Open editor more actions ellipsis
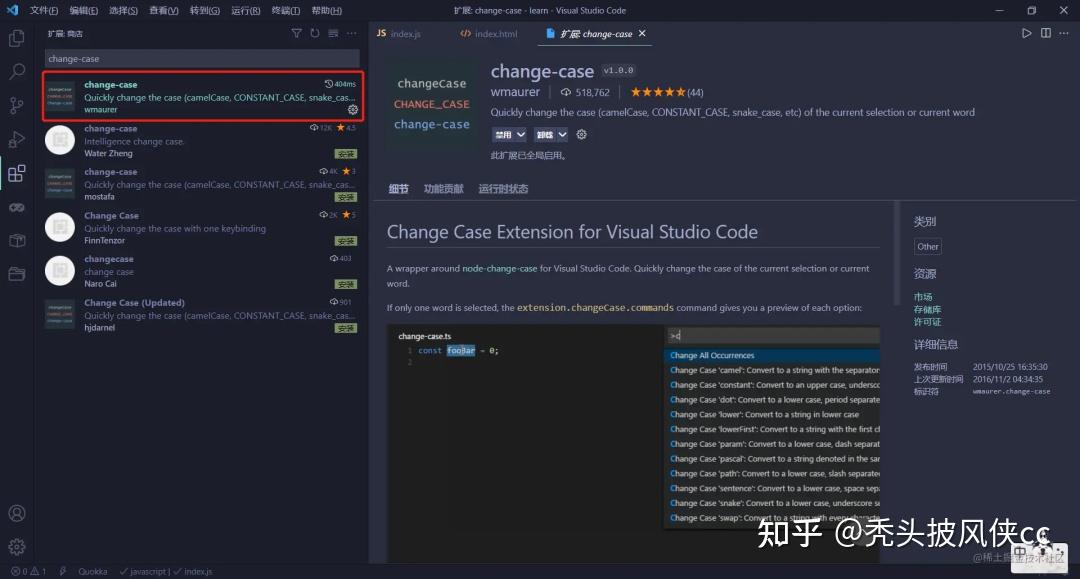 point(1063,33)
